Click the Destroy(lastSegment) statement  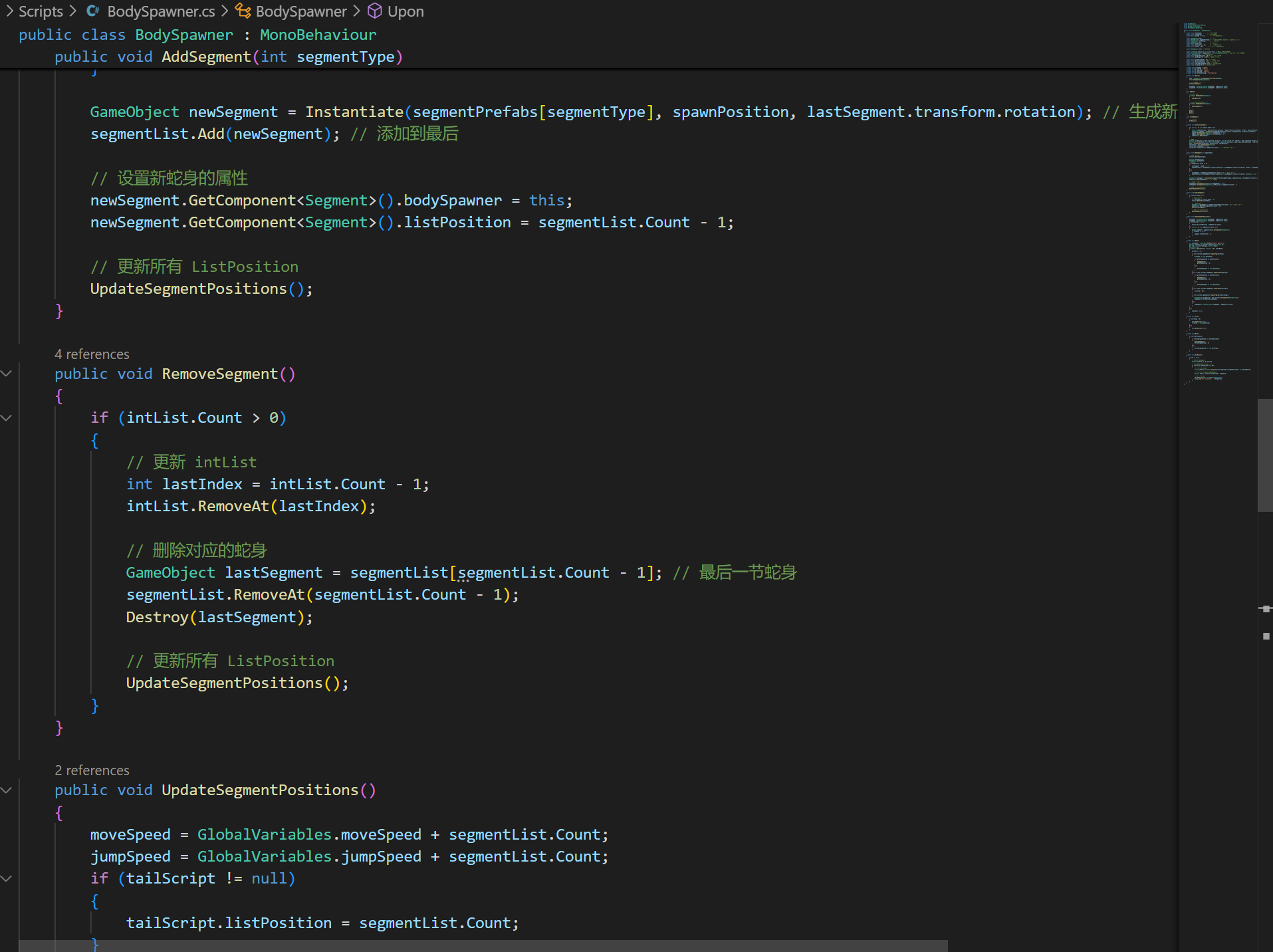pyautogui.click(x=219, y=617)
